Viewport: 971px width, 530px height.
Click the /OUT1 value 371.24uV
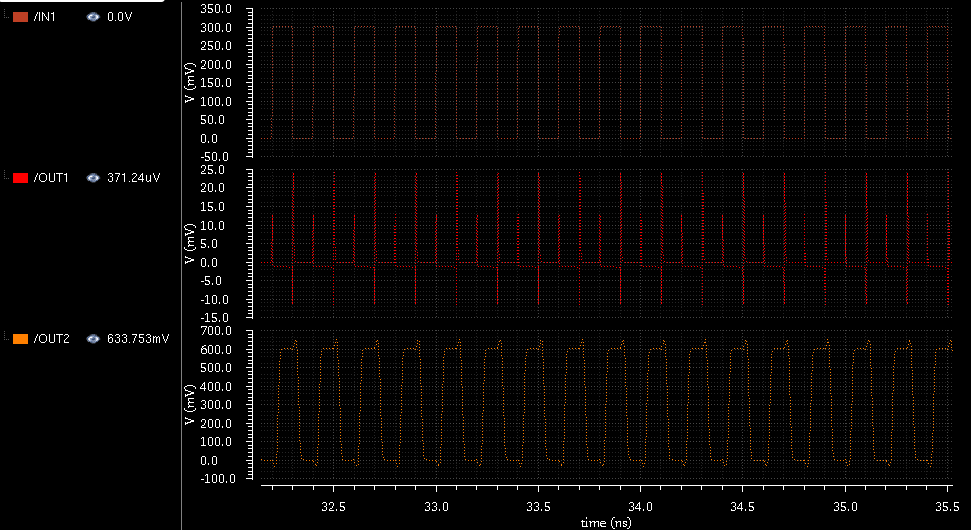(134, 178)
